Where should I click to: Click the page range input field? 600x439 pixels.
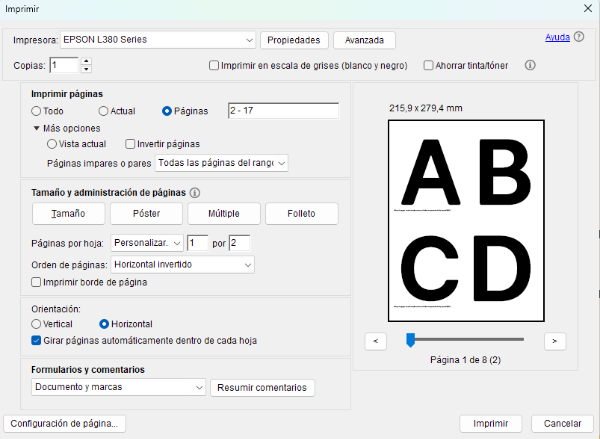click(x=283, y=111)
